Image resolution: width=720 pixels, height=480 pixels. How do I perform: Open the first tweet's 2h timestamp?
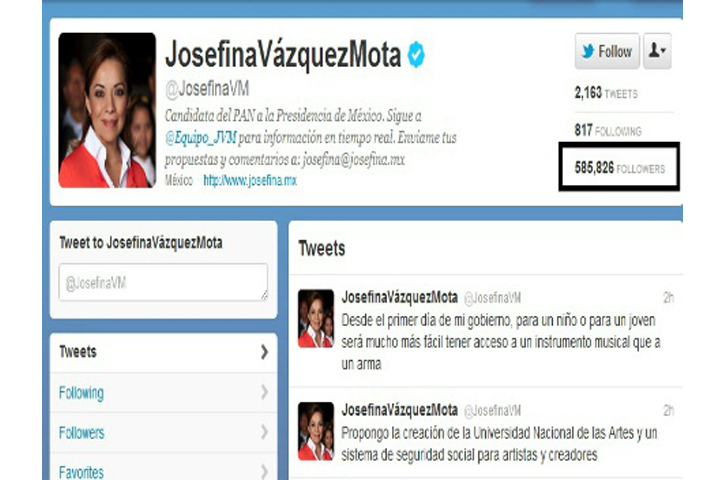[669, 298]
